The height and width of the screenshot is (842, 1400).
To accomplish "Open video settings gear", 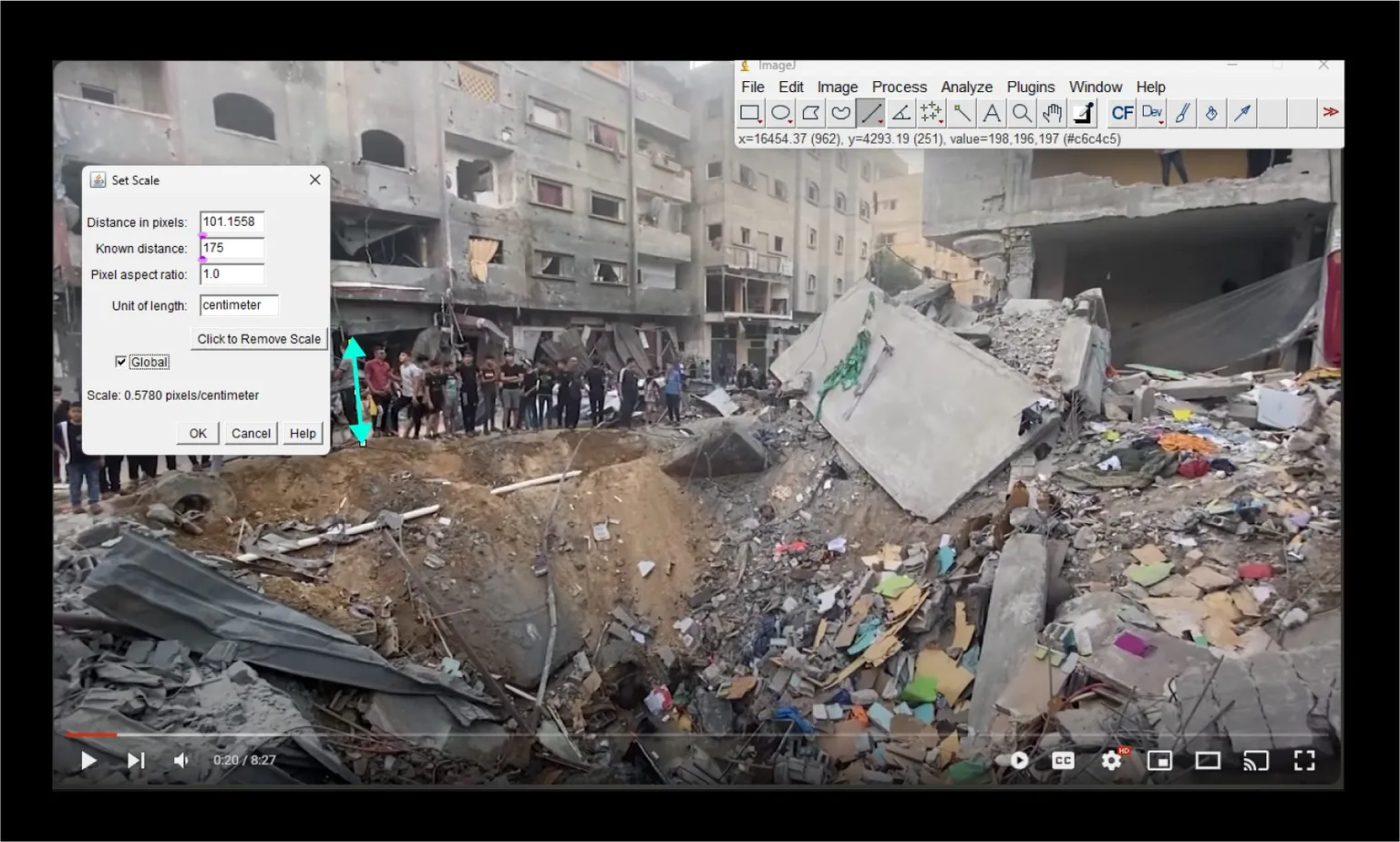I will [1112, 760].
